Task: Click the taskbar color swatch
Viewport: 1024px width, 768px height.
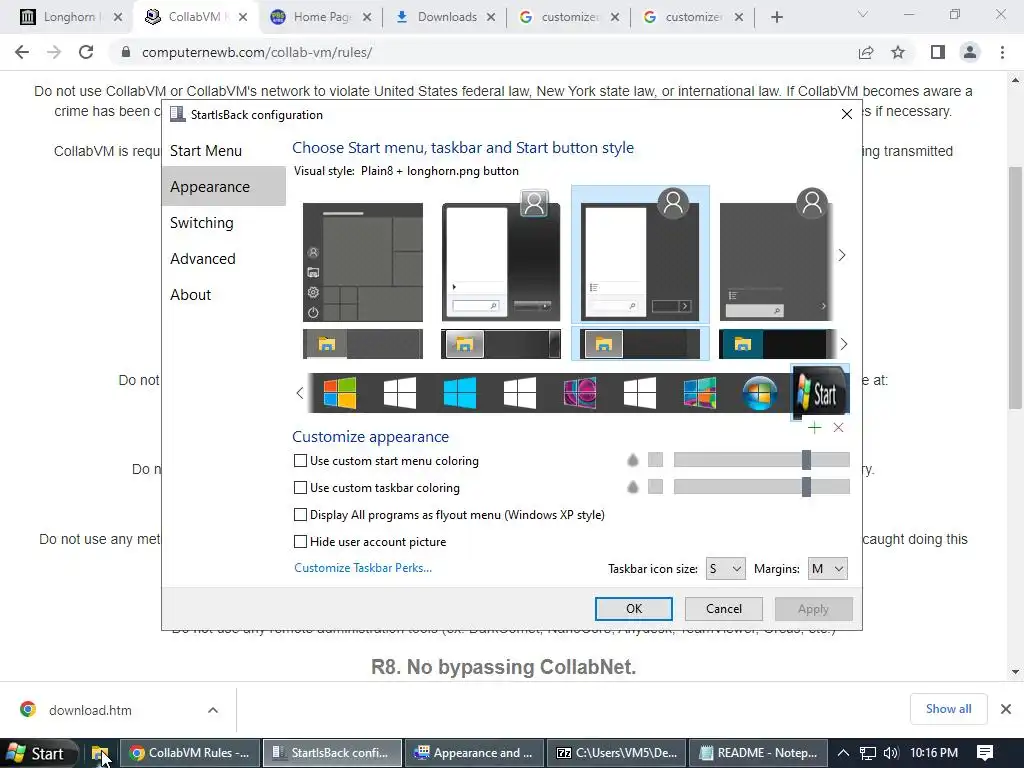Action: tap(656, 487)
